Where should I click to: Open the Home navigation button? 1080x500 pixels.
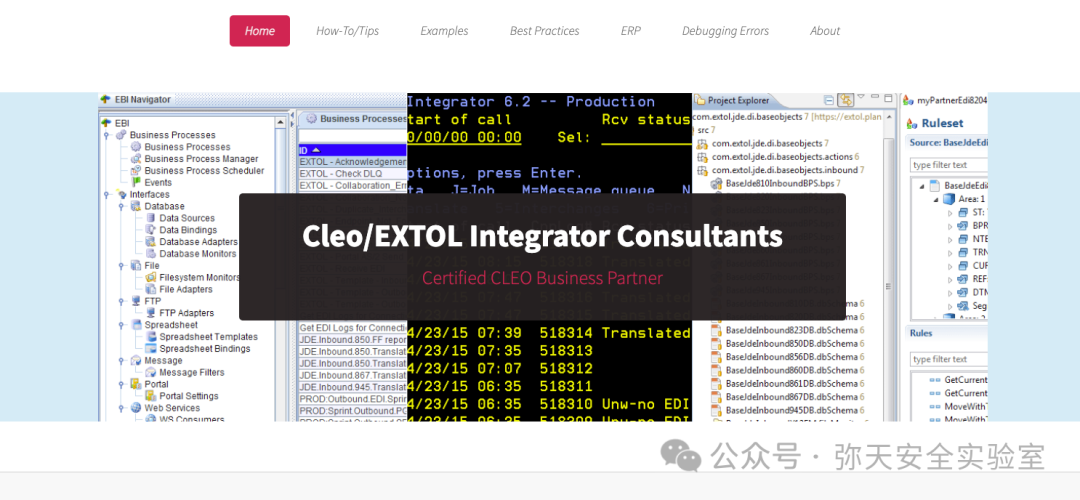pyautogui.click(x=260, y=31)
